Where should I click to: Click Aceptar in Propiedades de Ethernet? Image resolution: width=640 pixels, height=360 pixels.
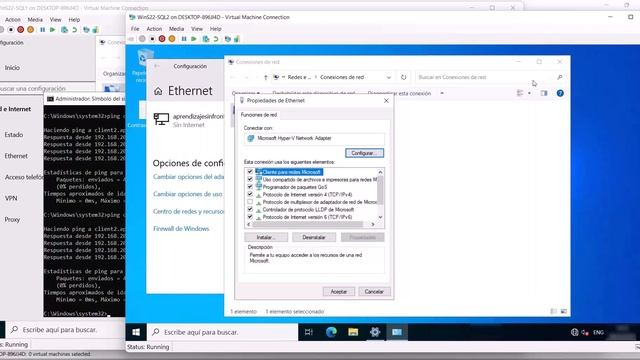tap(338, 291)
